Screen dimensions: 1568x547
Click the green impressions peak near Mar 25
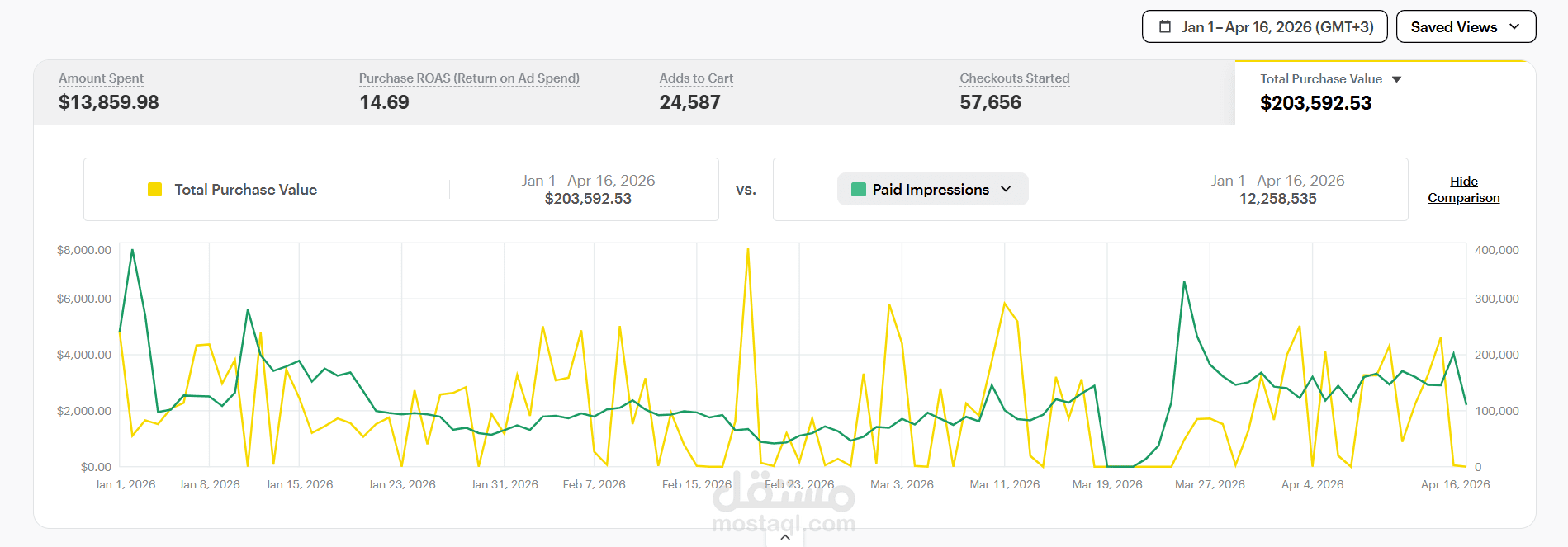point(1184,282)
